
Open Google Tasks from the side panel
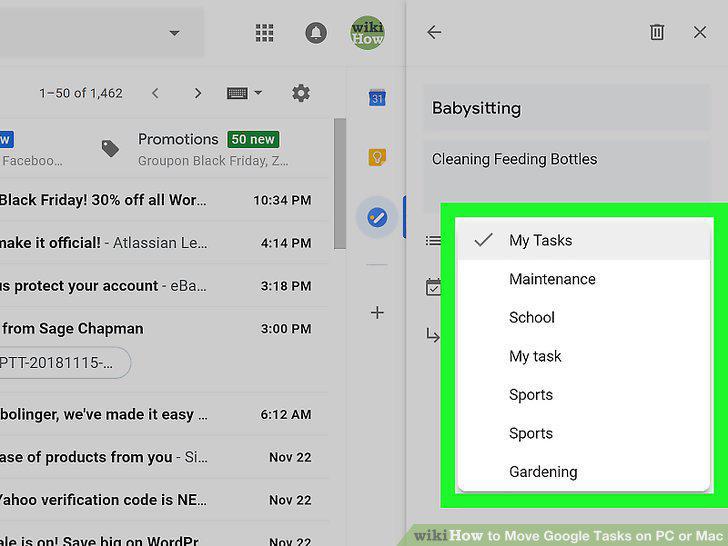point(377,217)
